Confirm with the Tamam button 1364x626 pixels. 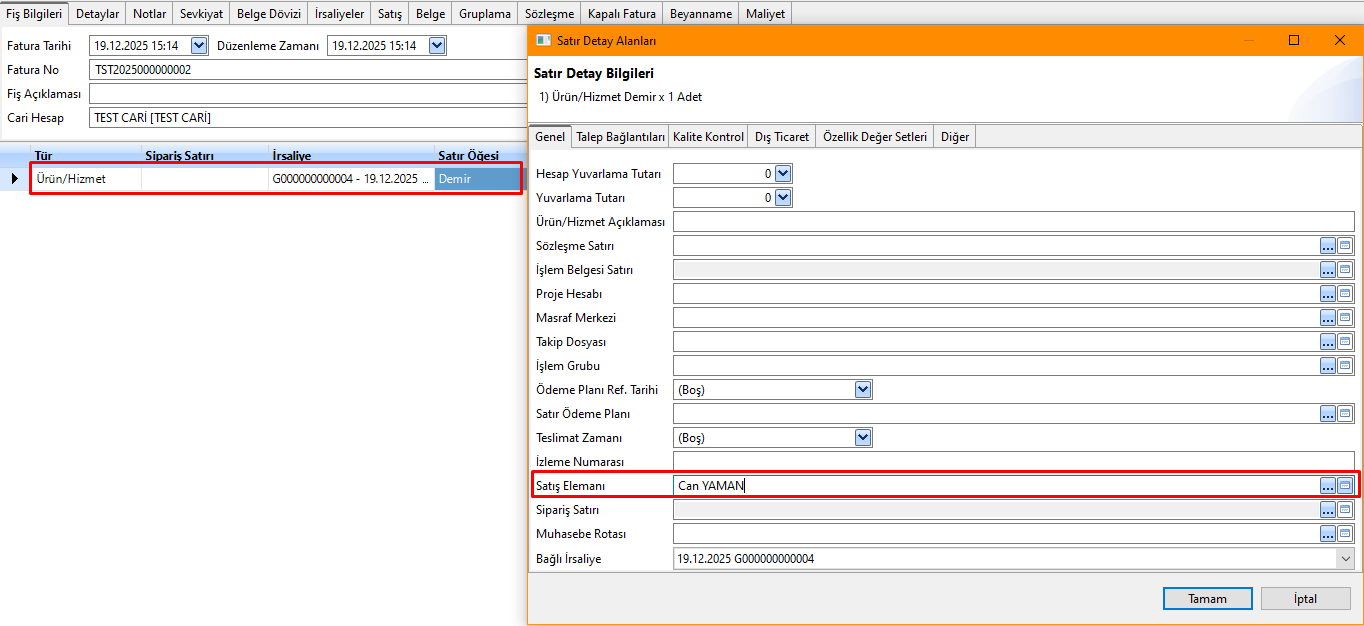[x=1207, y=599]
